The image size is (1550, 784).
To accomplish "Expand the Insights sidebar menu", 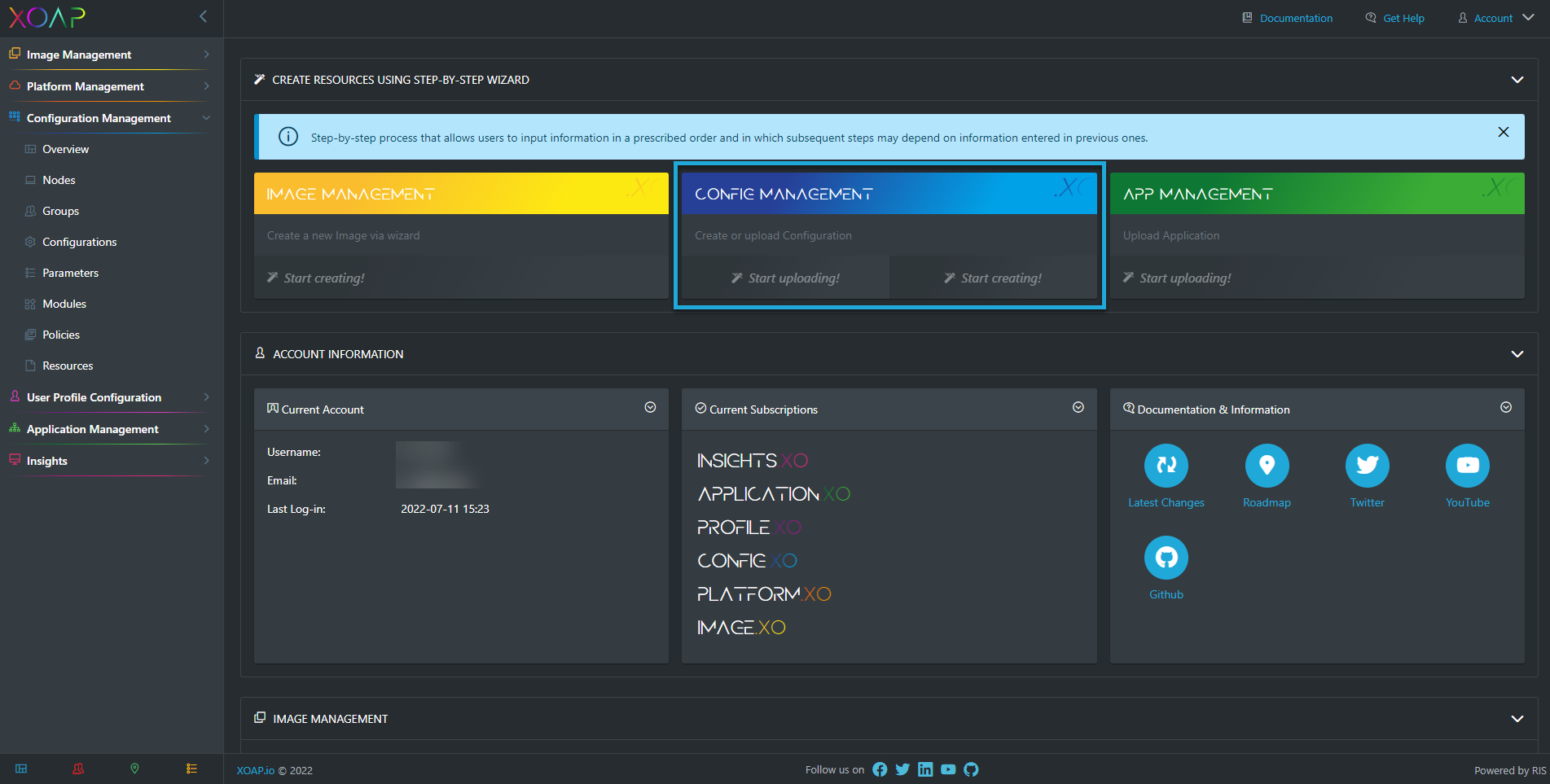I will tap(206, 461).
